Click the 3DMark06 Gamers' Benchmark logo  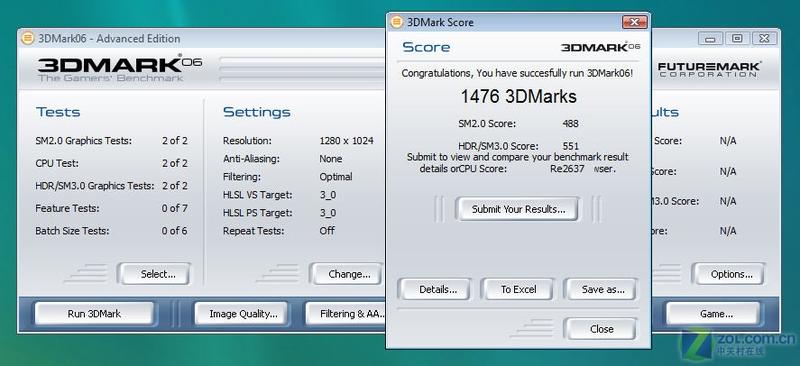[119, 68]
